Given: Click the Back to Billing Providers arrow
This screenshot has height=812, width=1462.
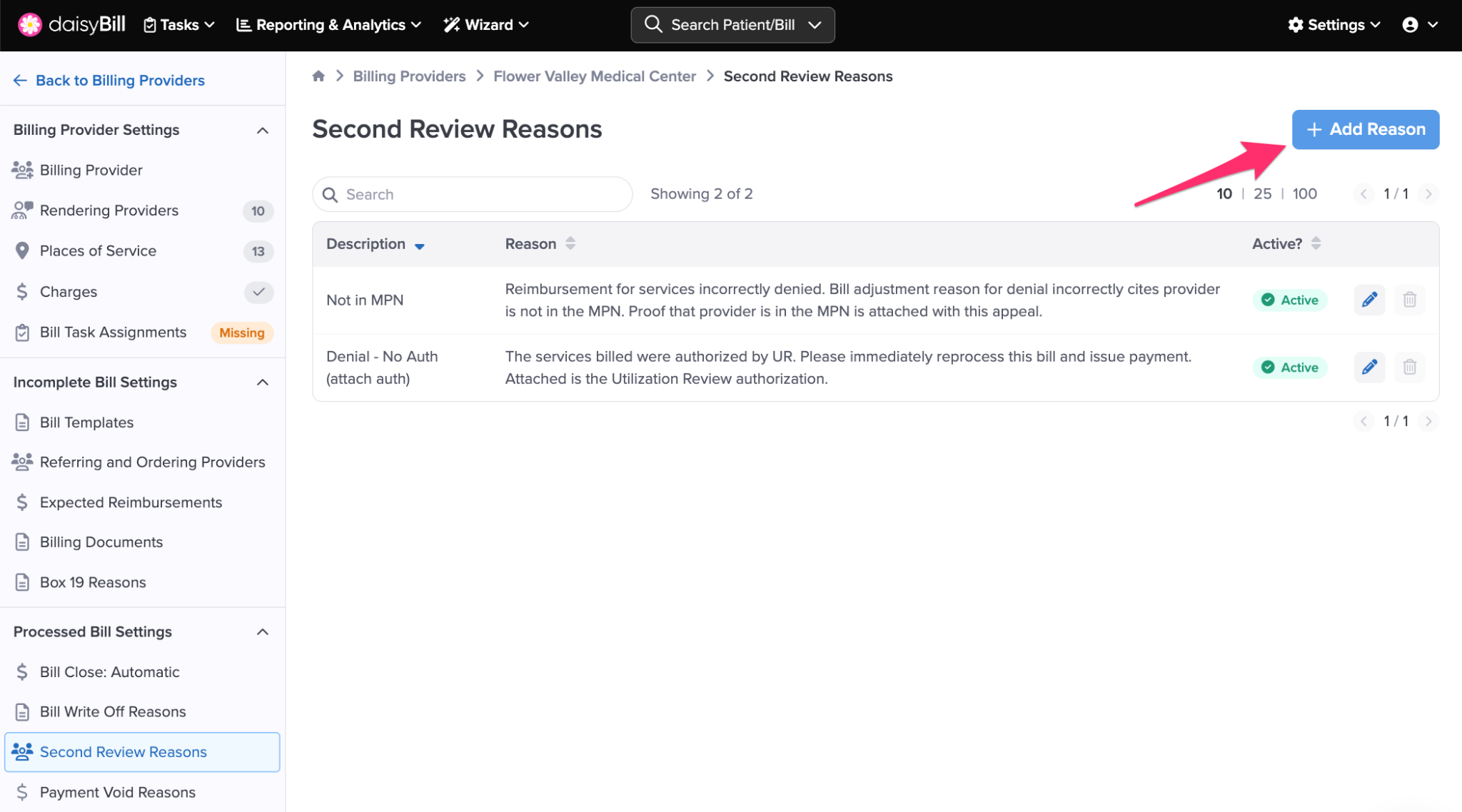Looking at the screenshot, I should tap(20, 81).
